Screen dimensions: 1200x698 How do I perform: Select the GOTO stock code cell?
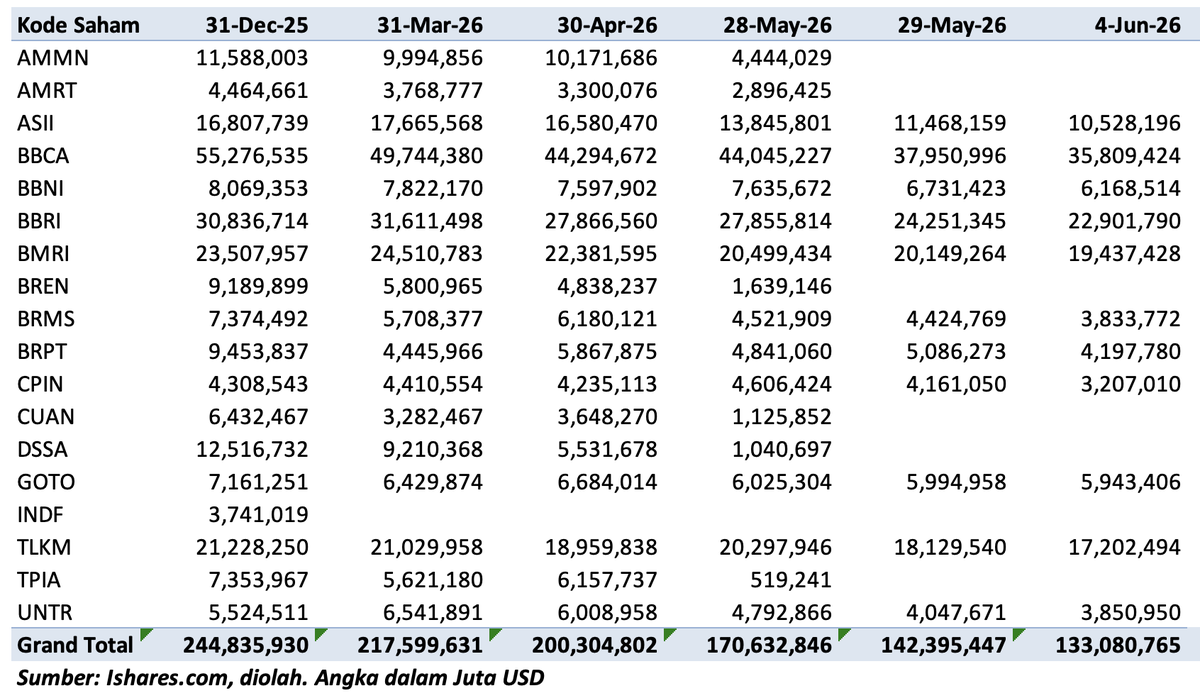pos(48,482)
